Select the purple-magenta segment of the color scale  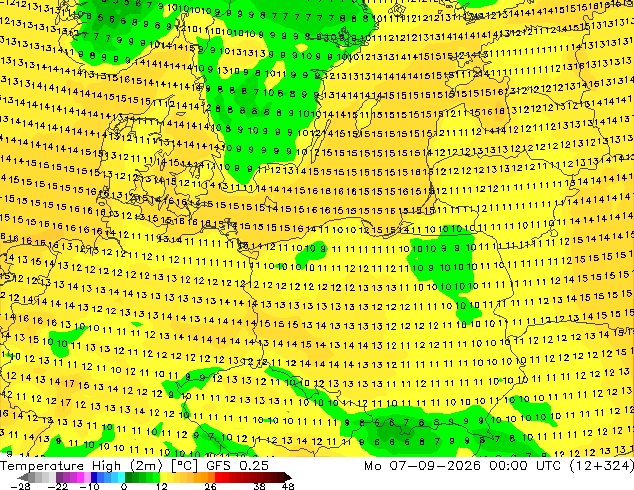73,477
